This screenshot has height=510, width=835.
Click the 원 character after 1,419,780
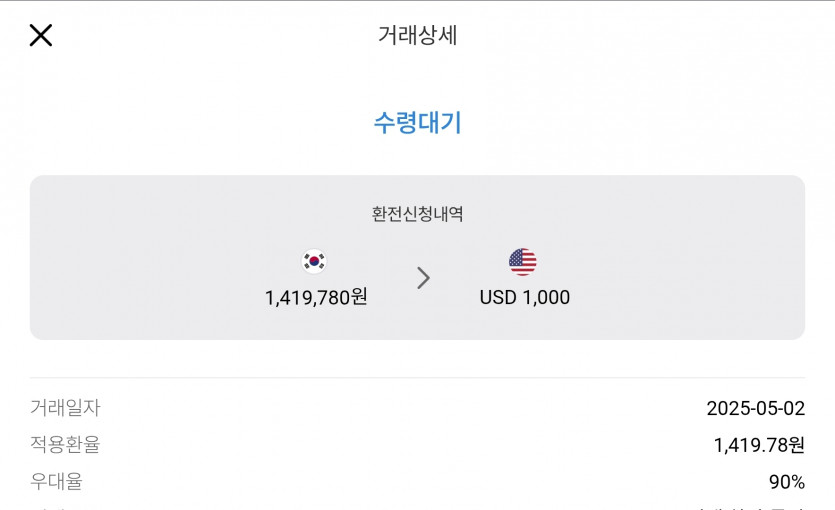click(359, 297)
